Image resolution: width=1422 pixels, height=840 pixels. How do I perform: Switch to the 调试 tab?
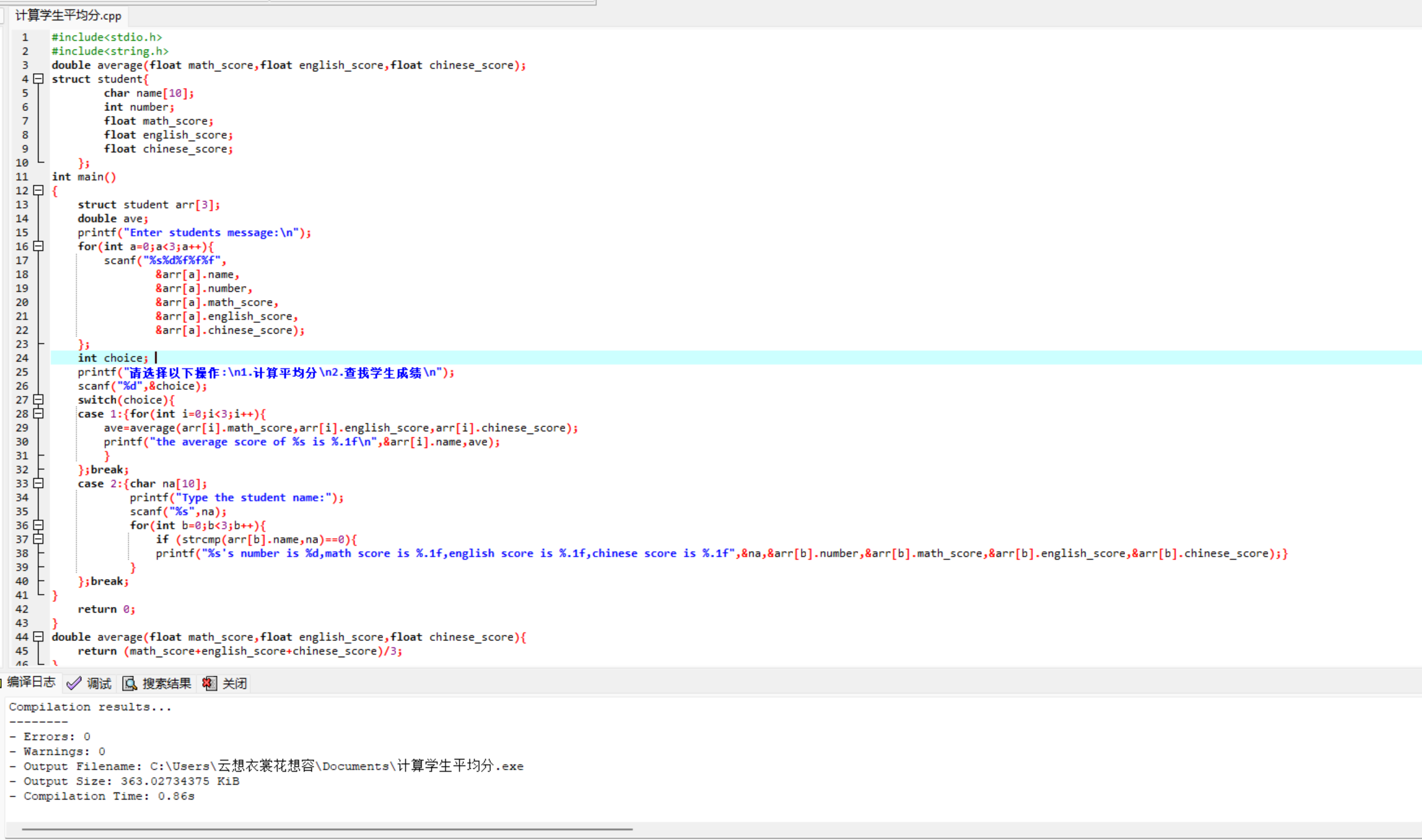tap(99, 683)
